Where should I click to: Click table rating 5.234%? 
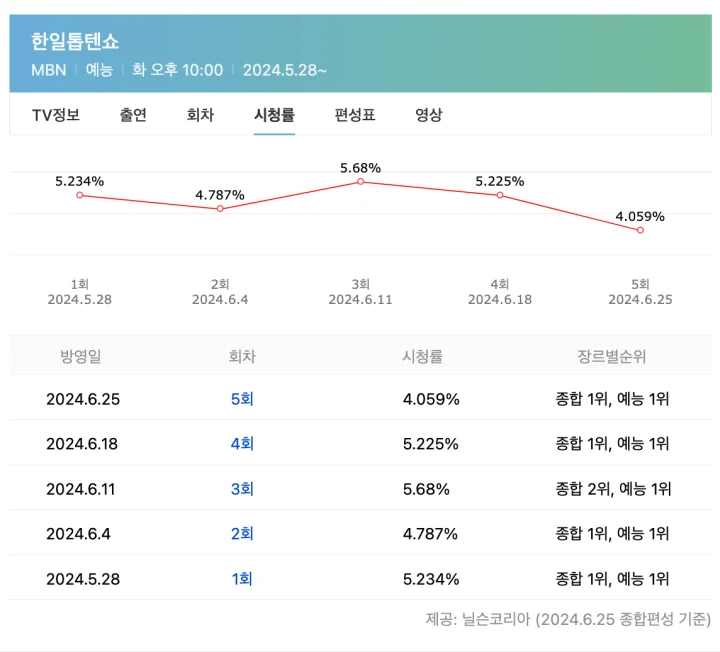click(x=431, y=579)
